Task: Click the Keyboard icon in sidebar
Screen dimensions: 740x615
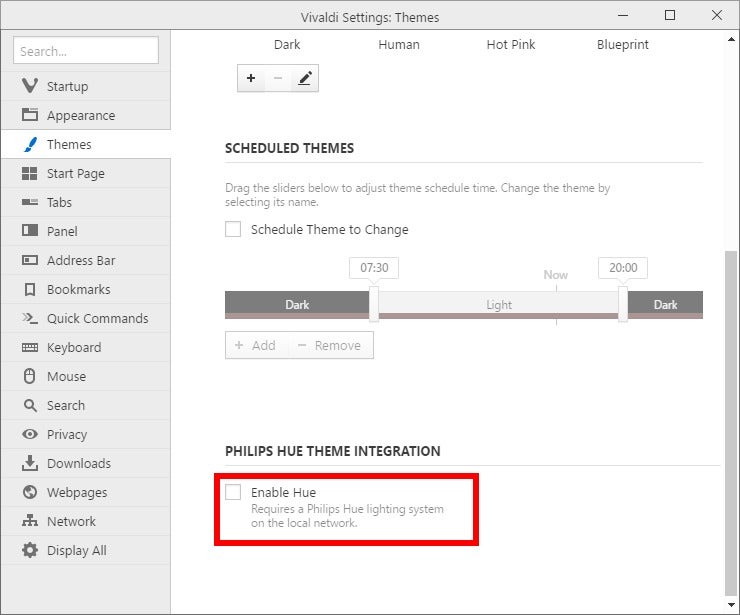Action: click(x=30, y=347)
